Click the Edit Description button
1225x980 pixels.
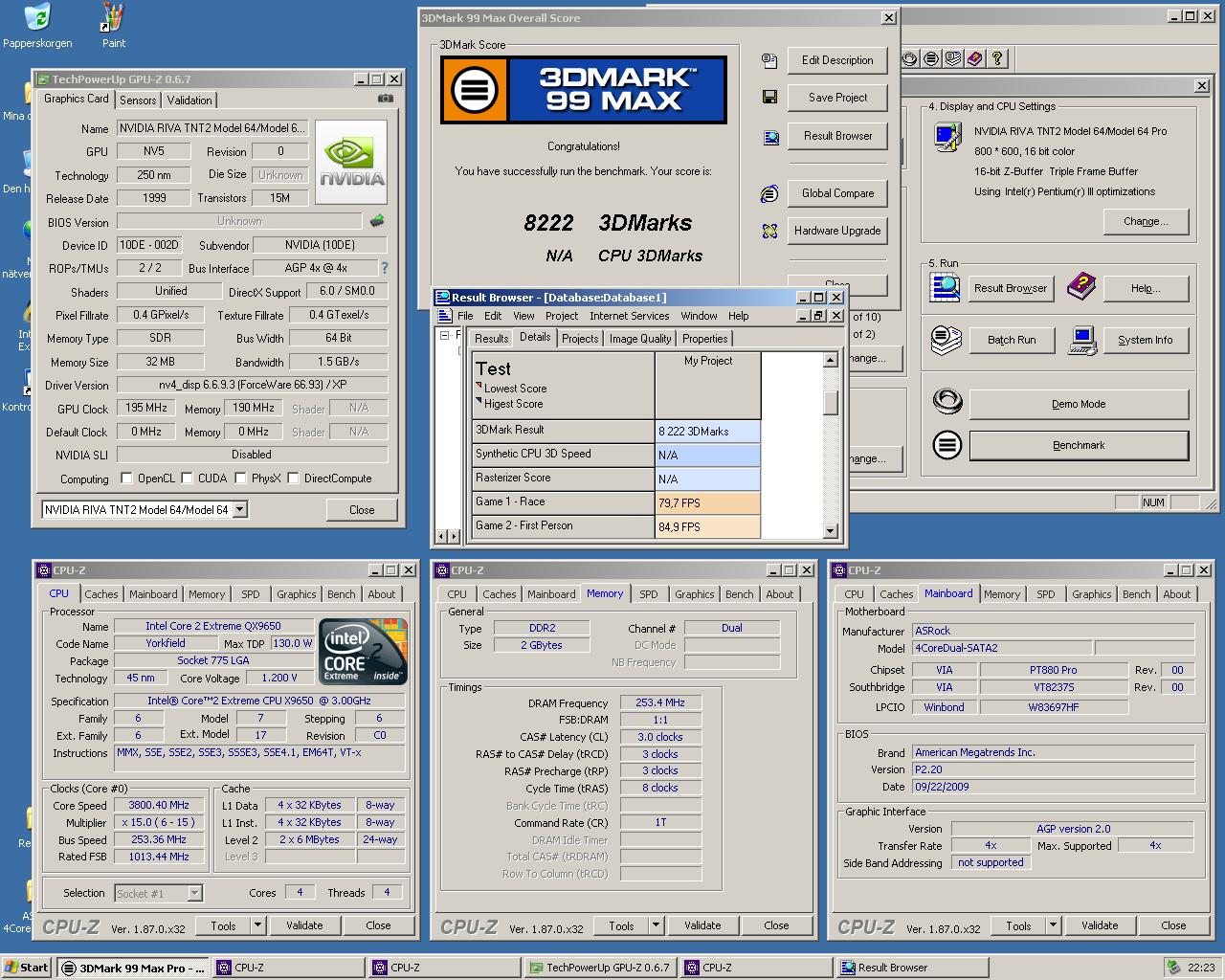pyautogui.click(x=837, y=60)
